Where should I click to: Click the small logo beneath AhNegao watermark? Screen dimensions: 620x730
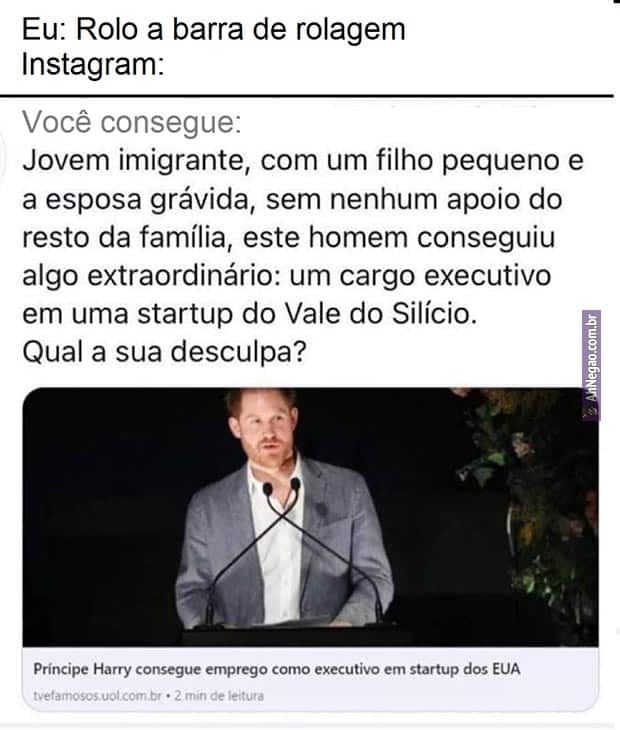click(591, 412)
